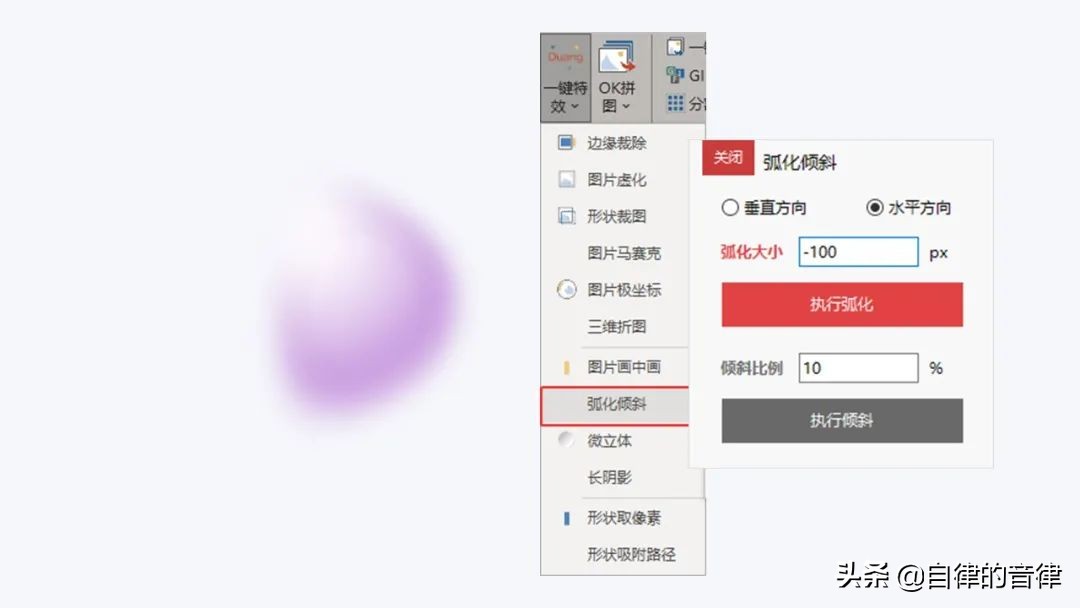Click the Duang 一键特效 icon
This screenshot has height=608, width=1080.
565,56
